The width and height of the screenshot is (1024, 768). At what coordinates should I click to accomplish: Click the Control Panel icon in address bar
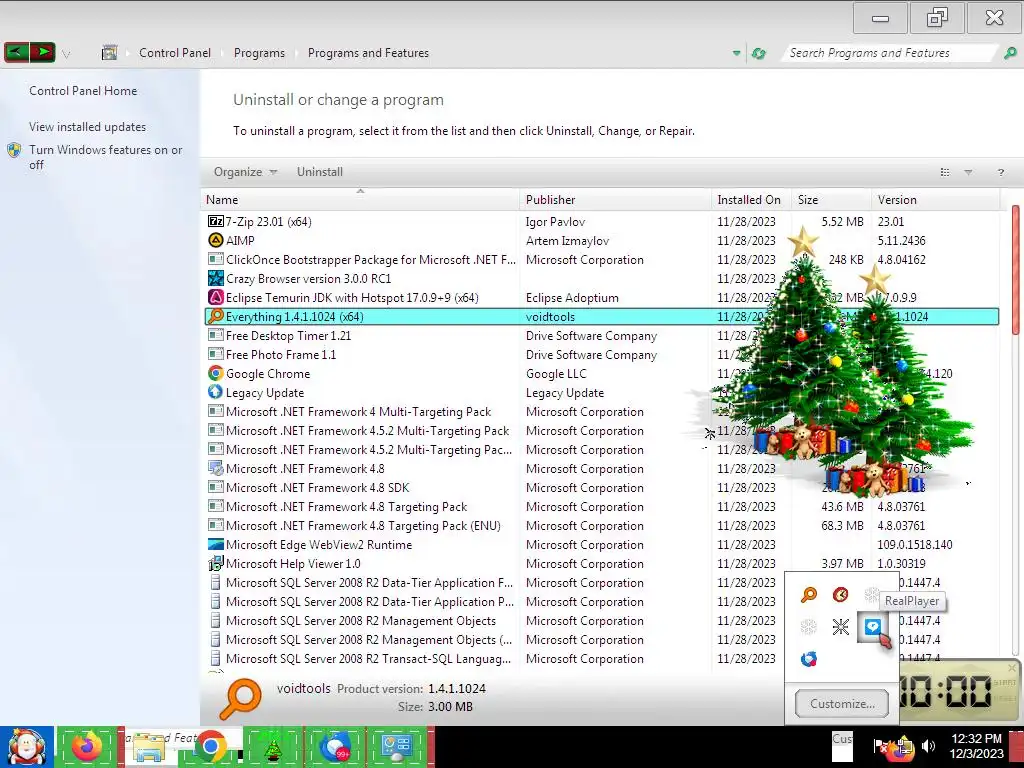(110, 53)
